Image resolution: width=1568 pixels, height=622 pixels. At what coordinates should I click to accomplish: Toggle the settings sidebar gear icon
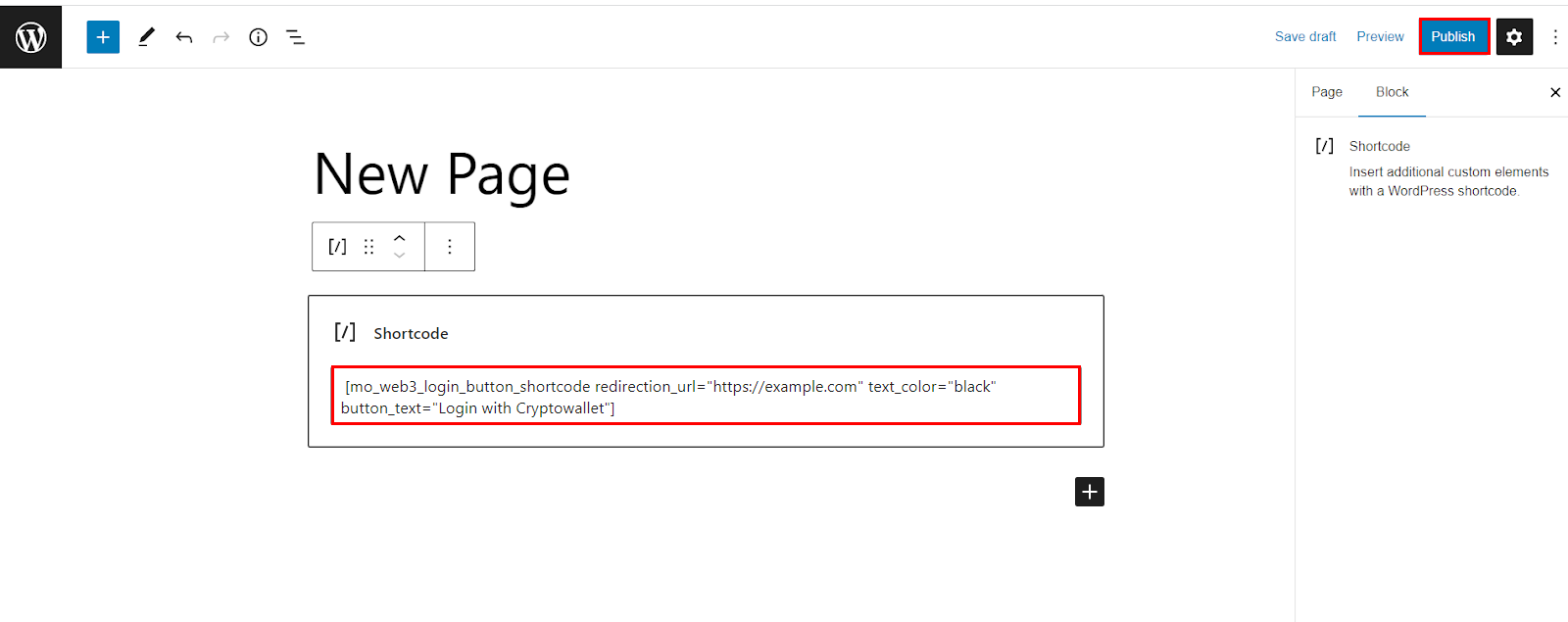point(1514,37)
